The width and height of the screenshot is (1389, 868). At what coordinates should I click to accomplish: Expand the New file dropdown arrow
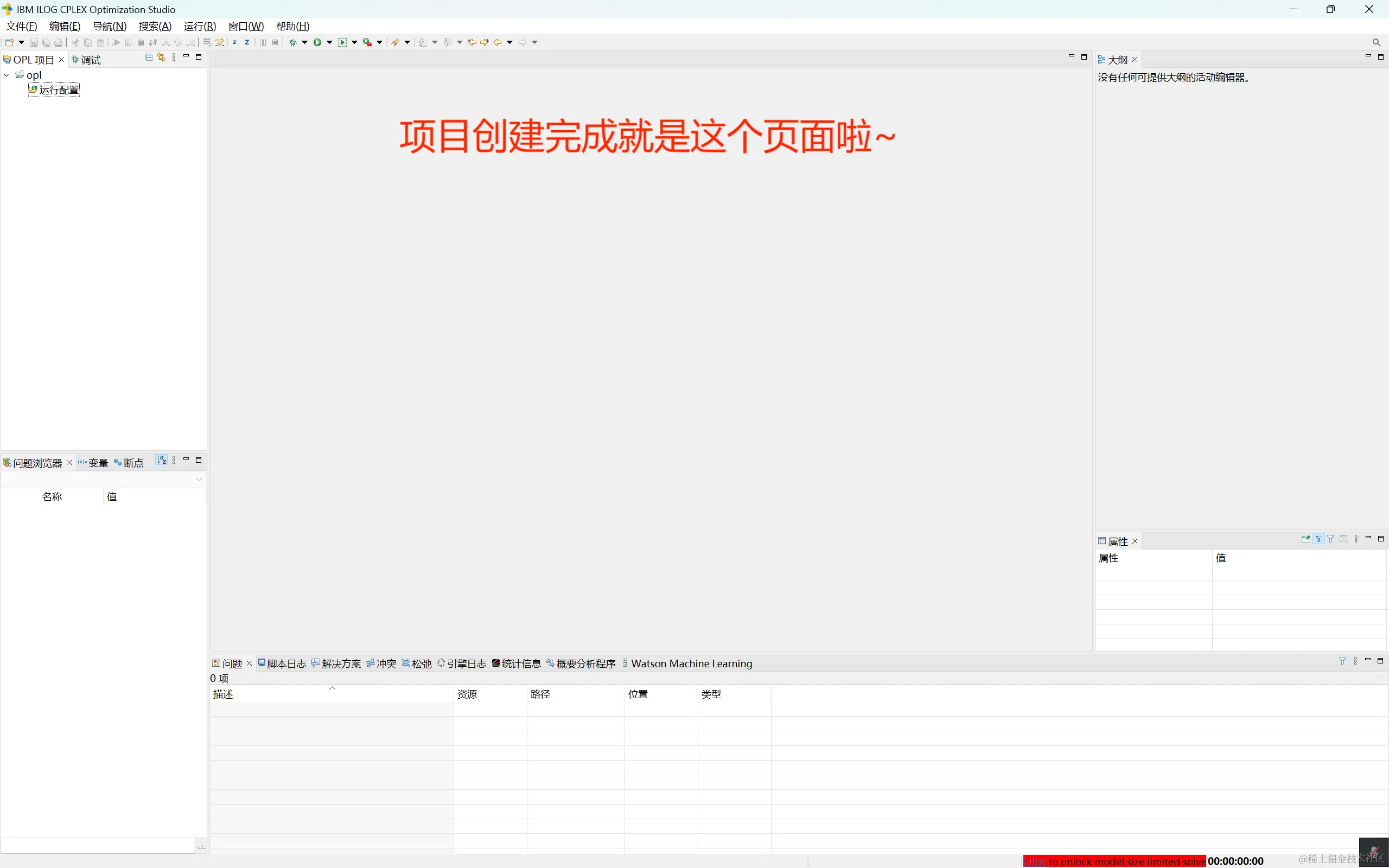21,42
